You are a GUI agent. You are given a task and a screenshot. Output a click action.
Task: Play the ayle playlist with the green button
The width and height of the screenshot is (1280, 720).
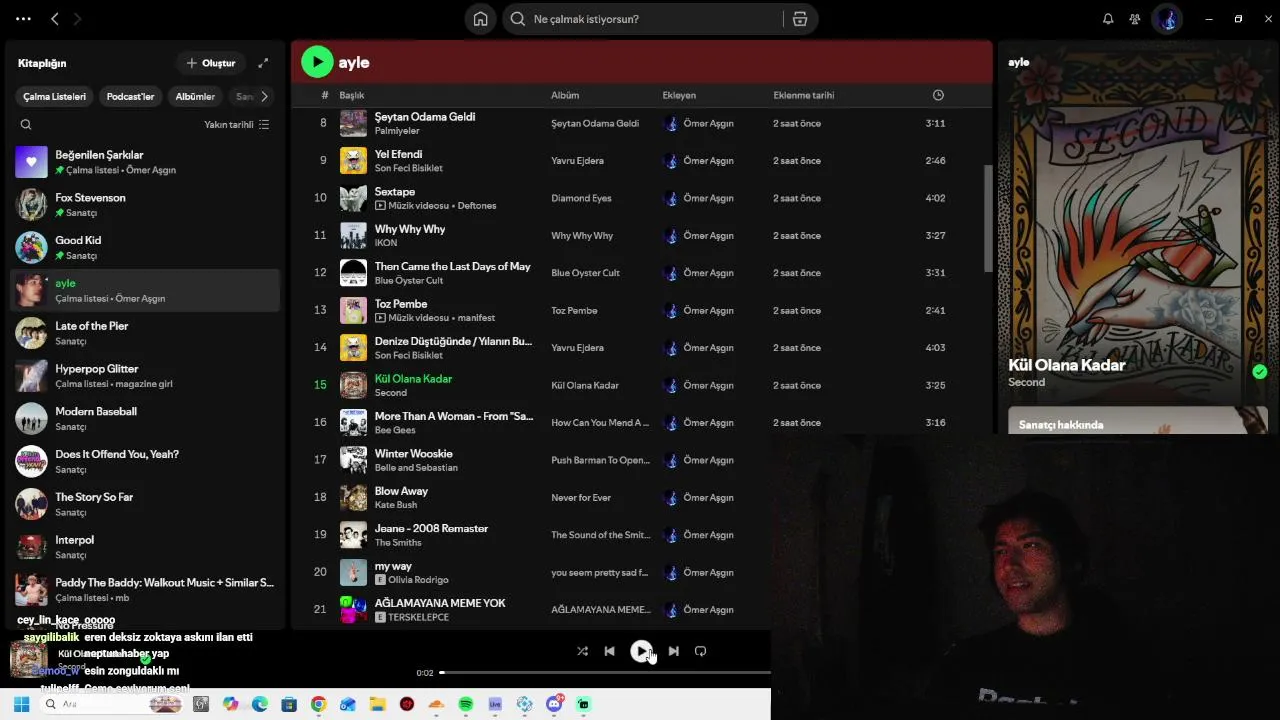pos(317,62)
